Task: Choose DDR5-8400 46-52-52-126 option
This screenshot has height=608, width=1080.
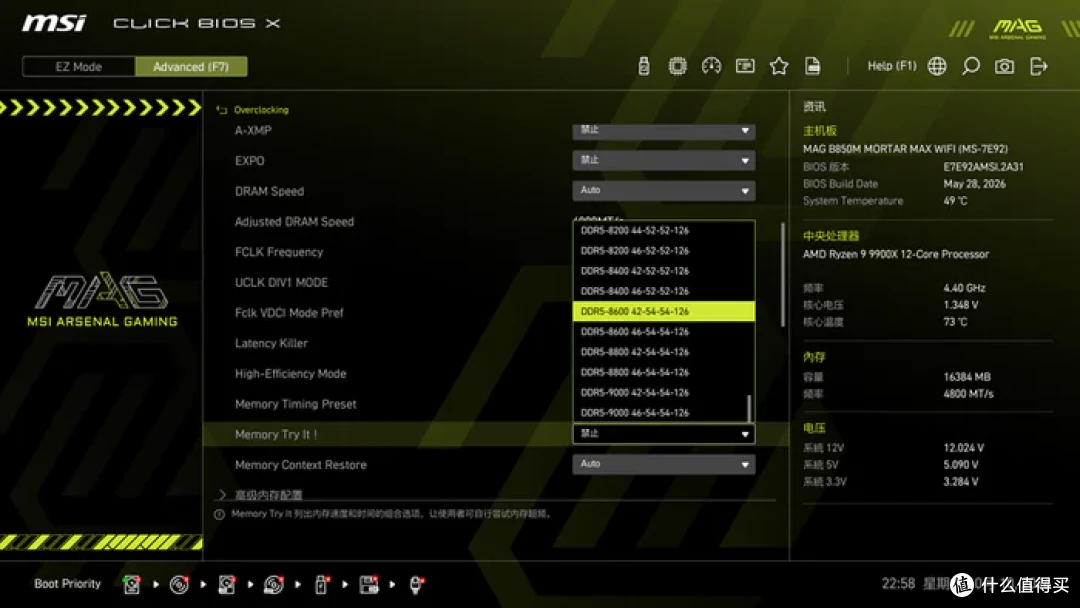Action: pos(663,291)
